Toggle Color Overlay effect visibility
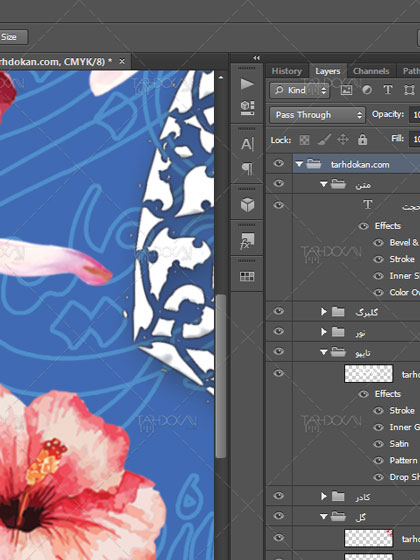The height and width of the screenshot is (560, 420). [378, 292]
